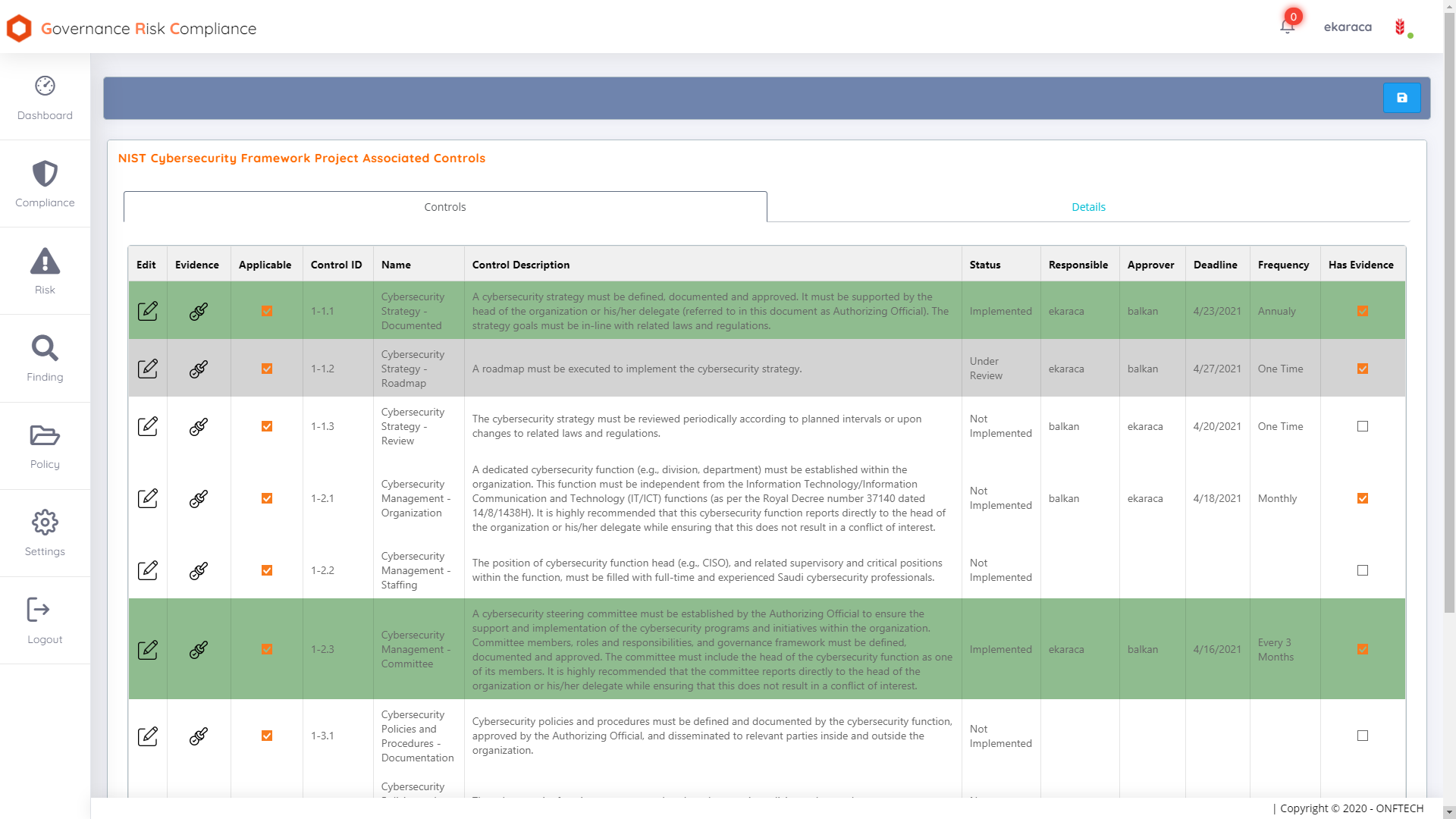Screen dimensions: 1456x819
Task: Open evidence link for control 1-2.3
Action: pos(199,650)
